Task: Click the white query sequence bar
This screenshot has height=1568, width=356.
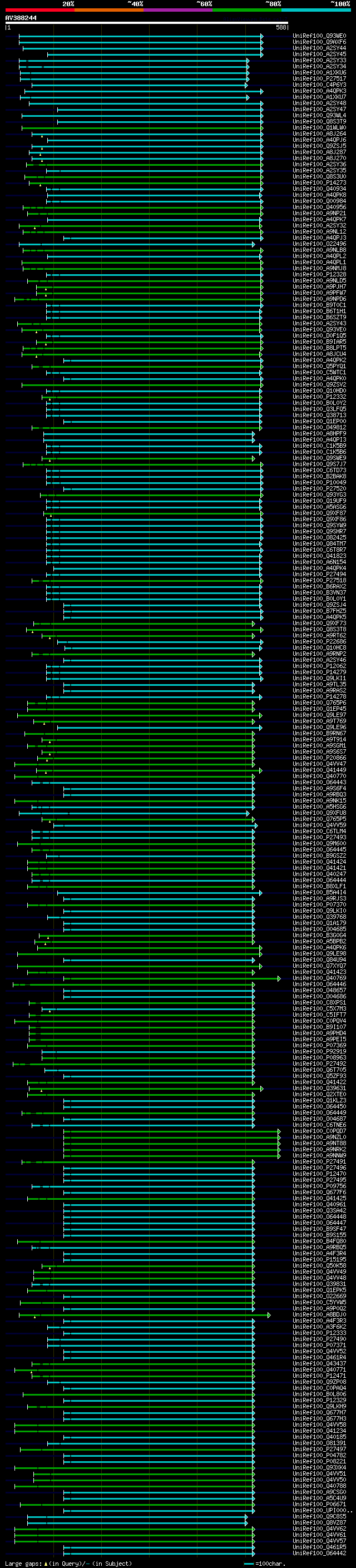Action: [x=146, y=23]
